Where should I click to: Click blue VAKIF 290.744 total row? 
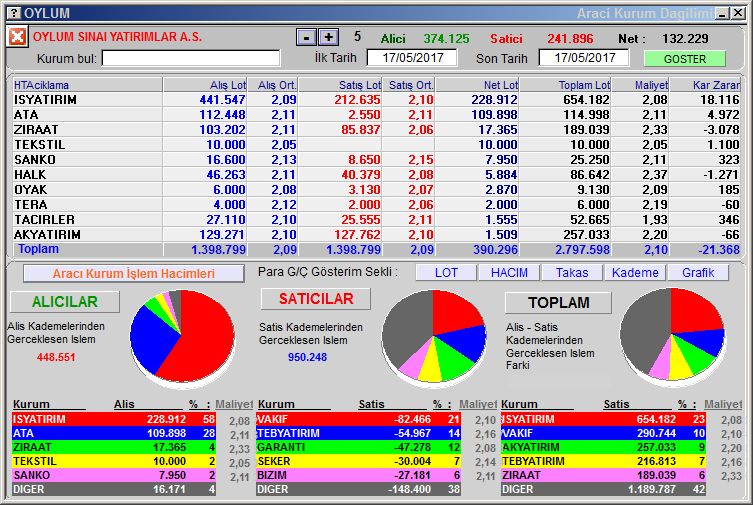(603, 433)
